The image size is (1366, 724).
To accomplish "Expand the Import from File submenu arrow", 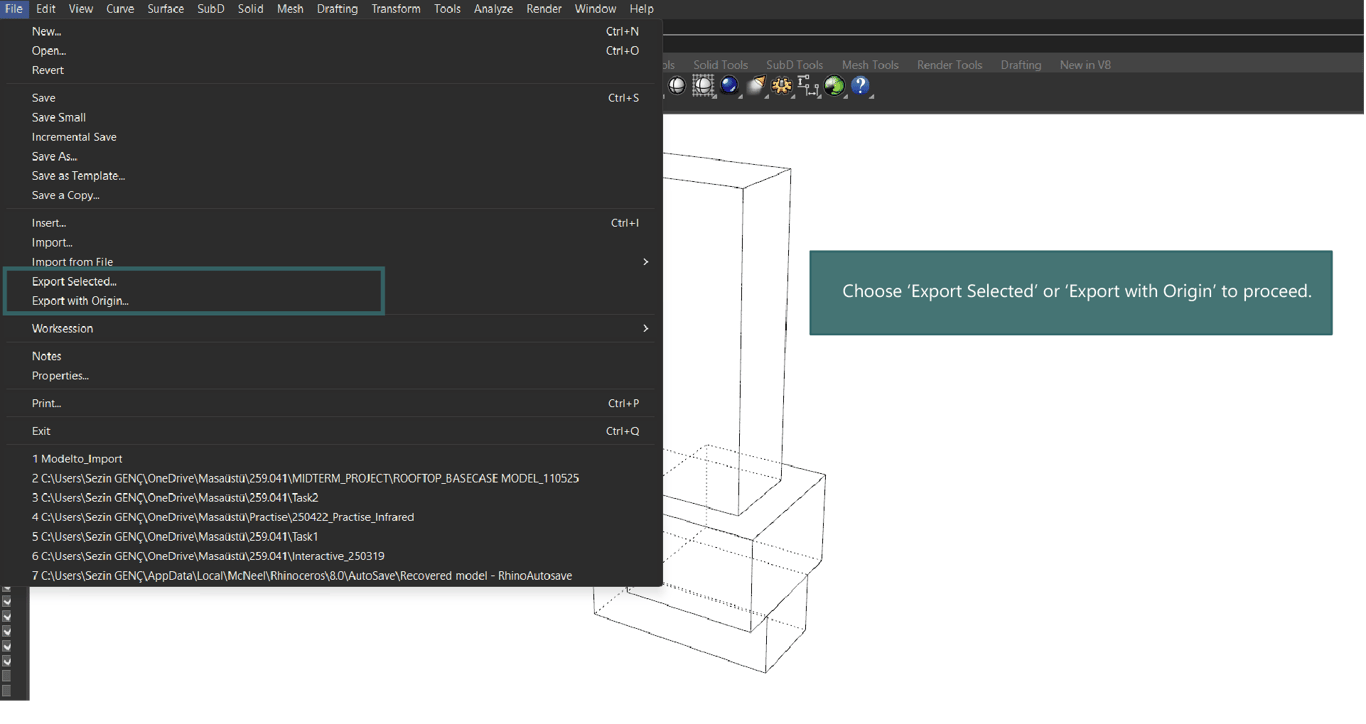I will pos(645,262).
